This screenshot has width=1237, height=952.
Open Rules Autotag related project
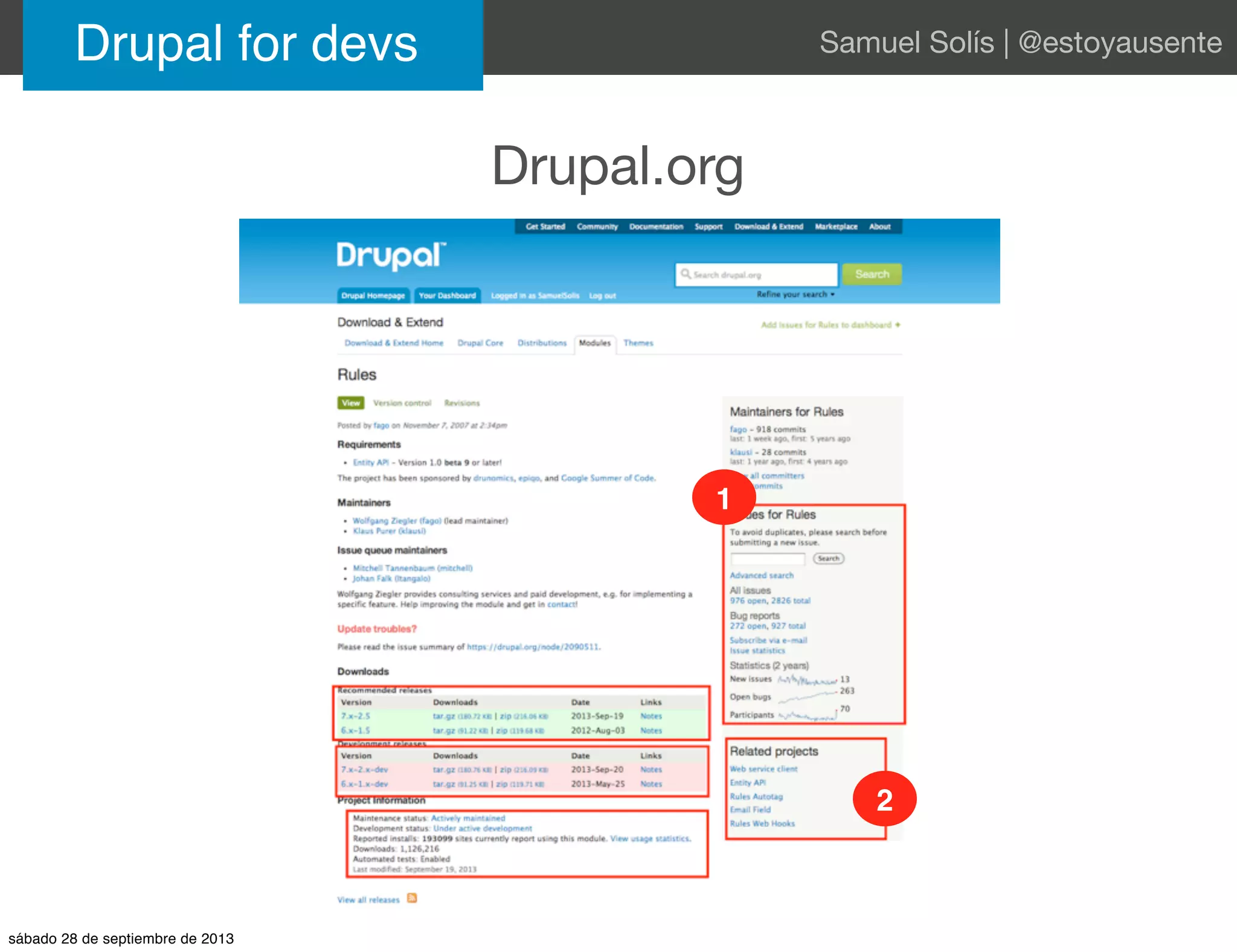(756, 796)
